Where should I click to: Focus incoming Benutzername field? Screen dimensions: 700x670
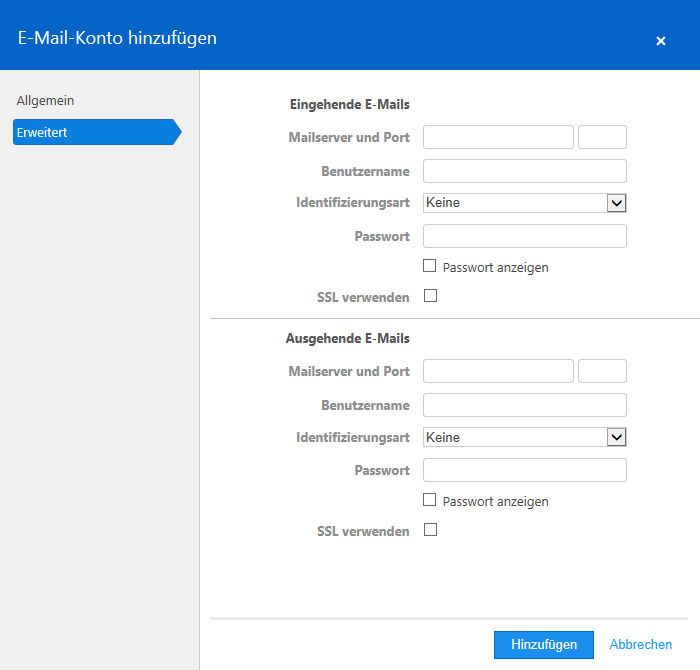tap(525, 171)
